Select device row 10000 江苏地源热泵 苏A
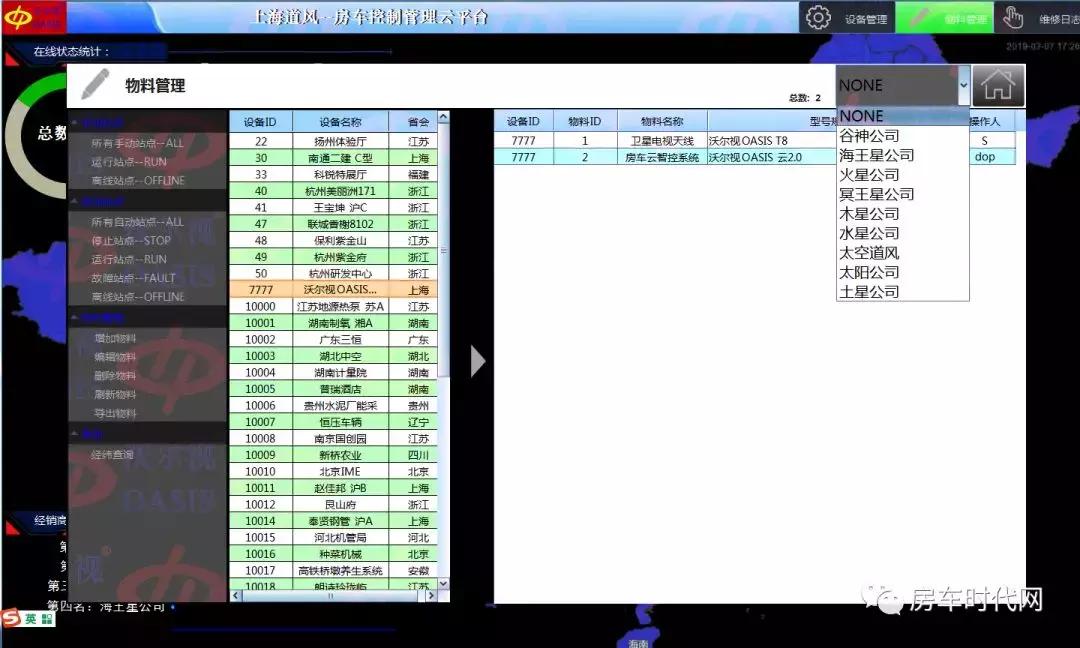Image resolution: width=1080 pixels, height=648 pixels. tap(333, 306)
